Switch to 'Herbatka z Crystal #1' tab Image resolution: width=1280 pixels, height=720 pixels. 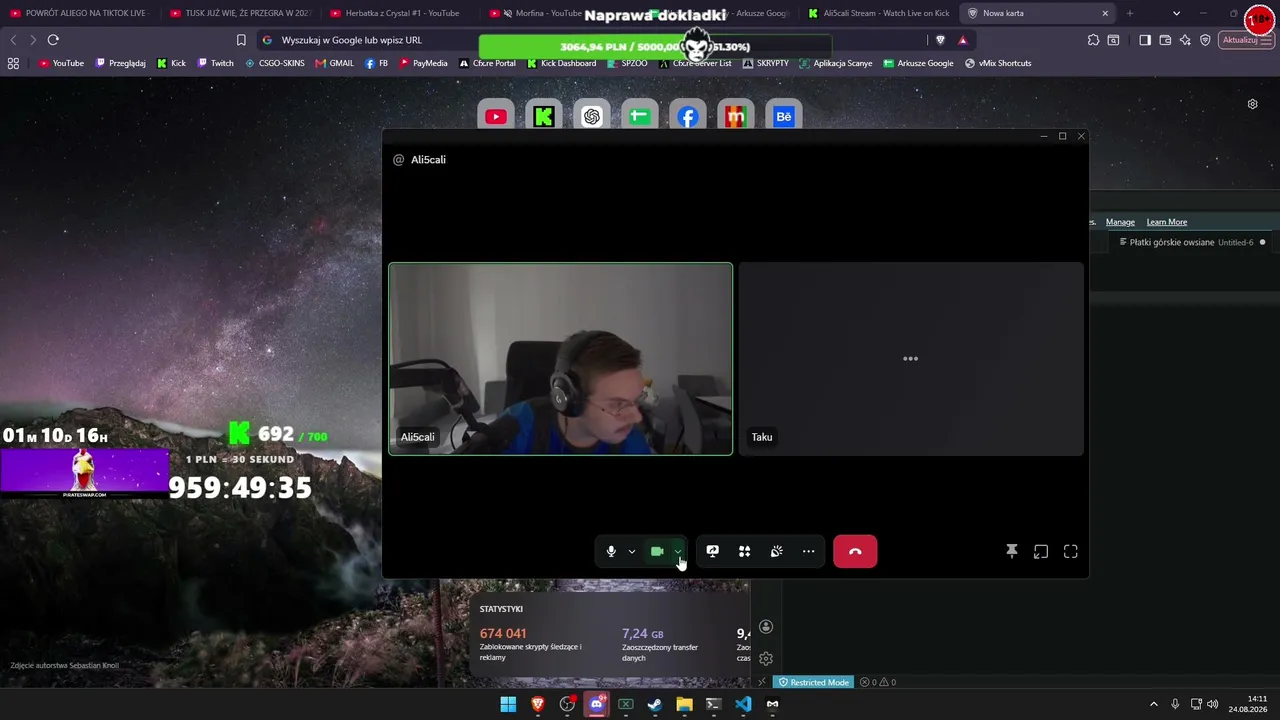pyautogui.click(x=400, y=13)
